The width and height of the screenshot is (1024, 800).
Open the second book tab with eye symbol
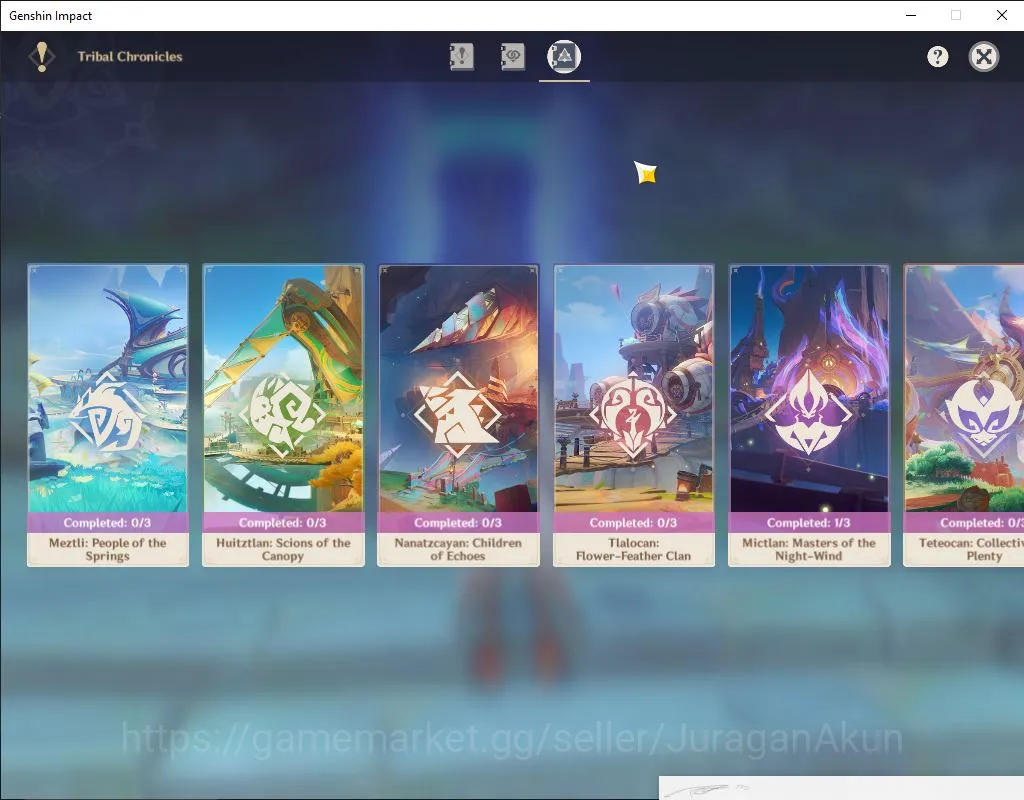pos(512,56)
